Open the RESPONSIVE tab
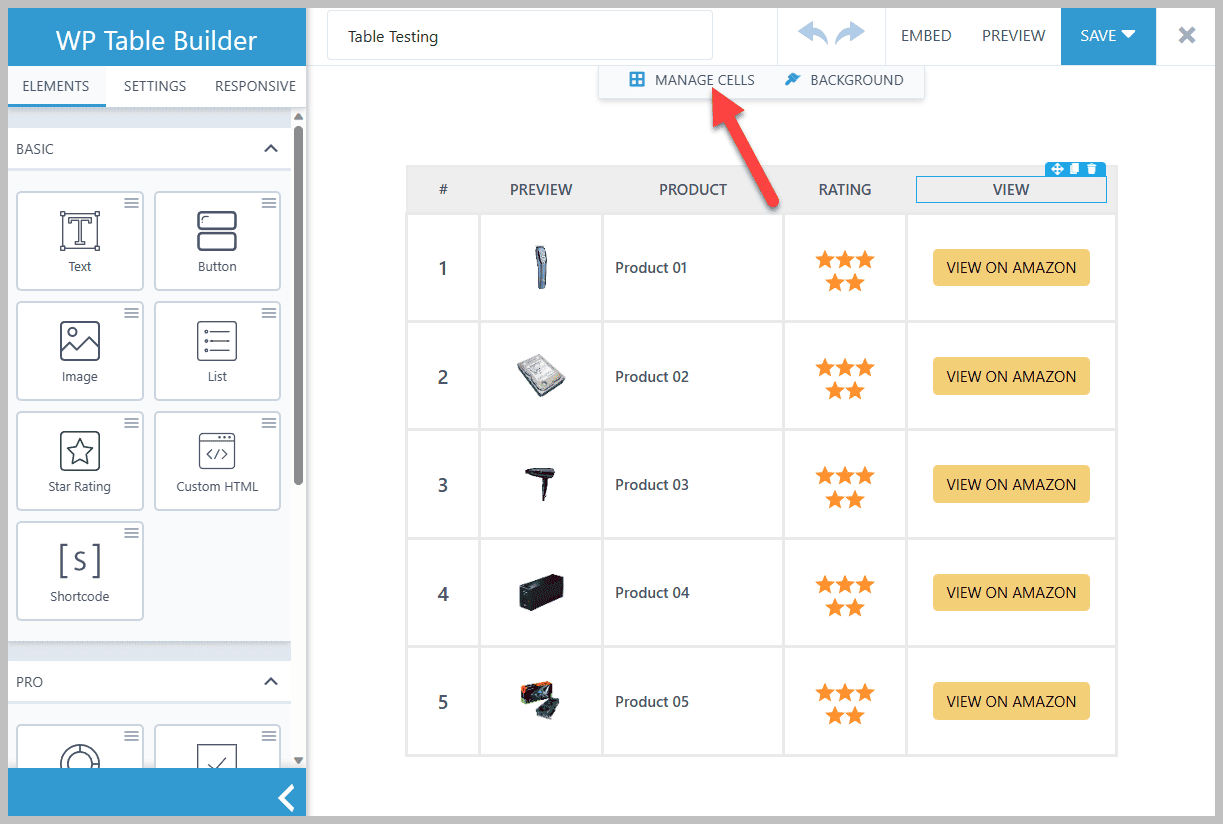 [254, 86]
